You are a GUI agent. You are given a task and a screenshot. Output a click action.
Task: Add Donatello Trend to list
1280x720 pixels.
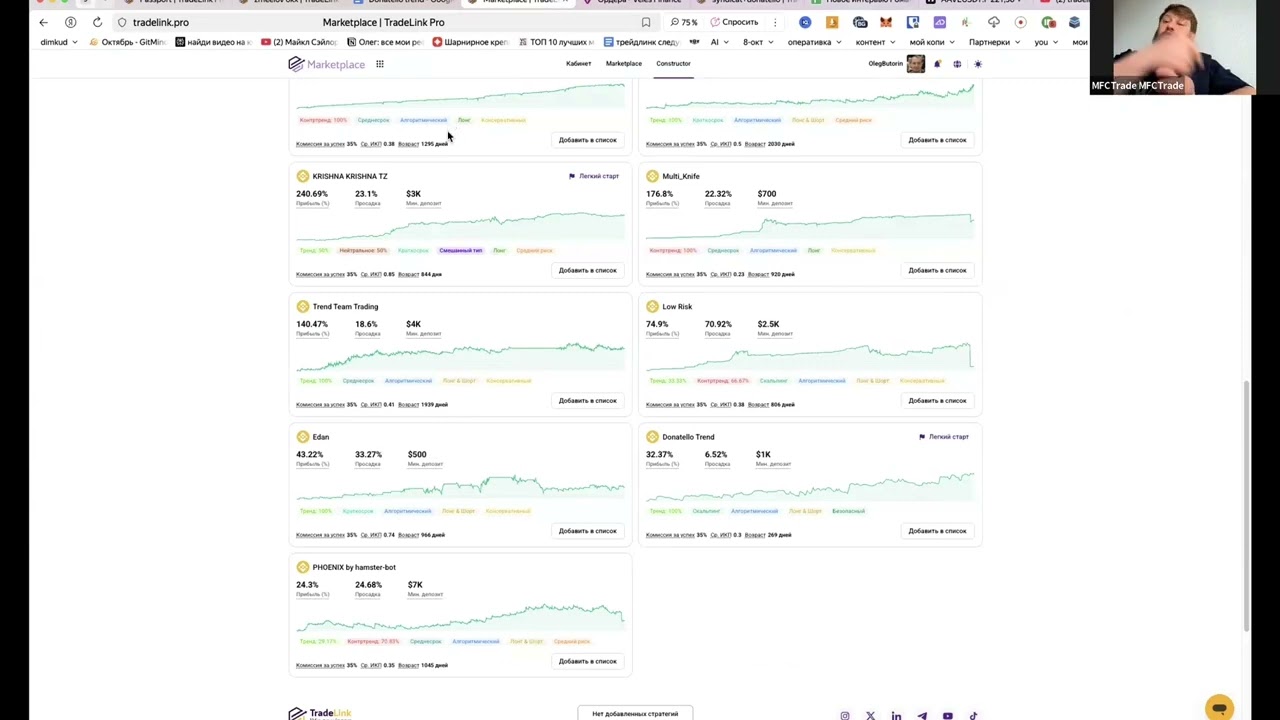[x=938, y=531]
